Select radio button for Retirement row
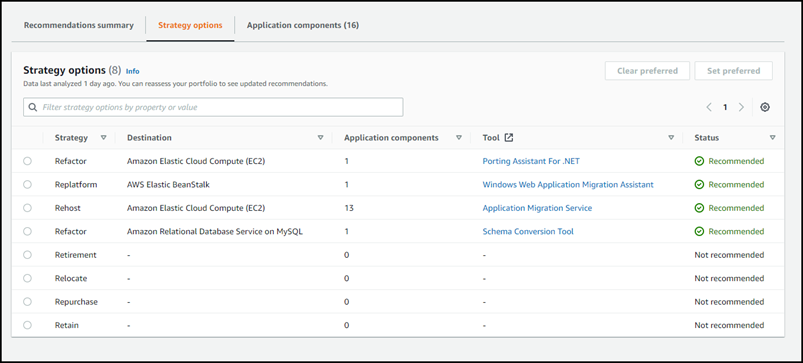This screenshot has height=363, width=803. (27, 255)
